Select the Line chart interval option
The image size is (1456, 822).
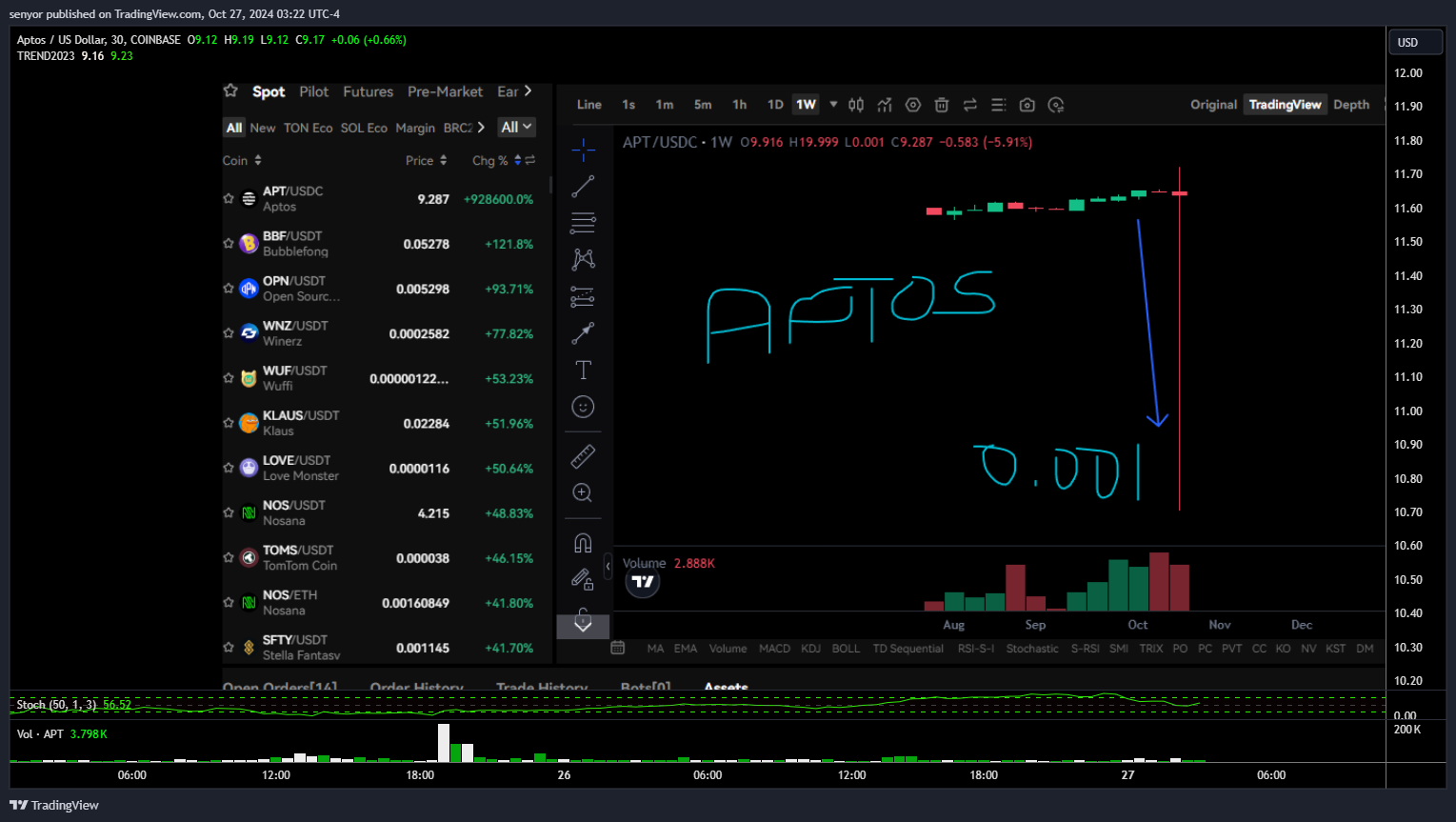click(589, 105)
